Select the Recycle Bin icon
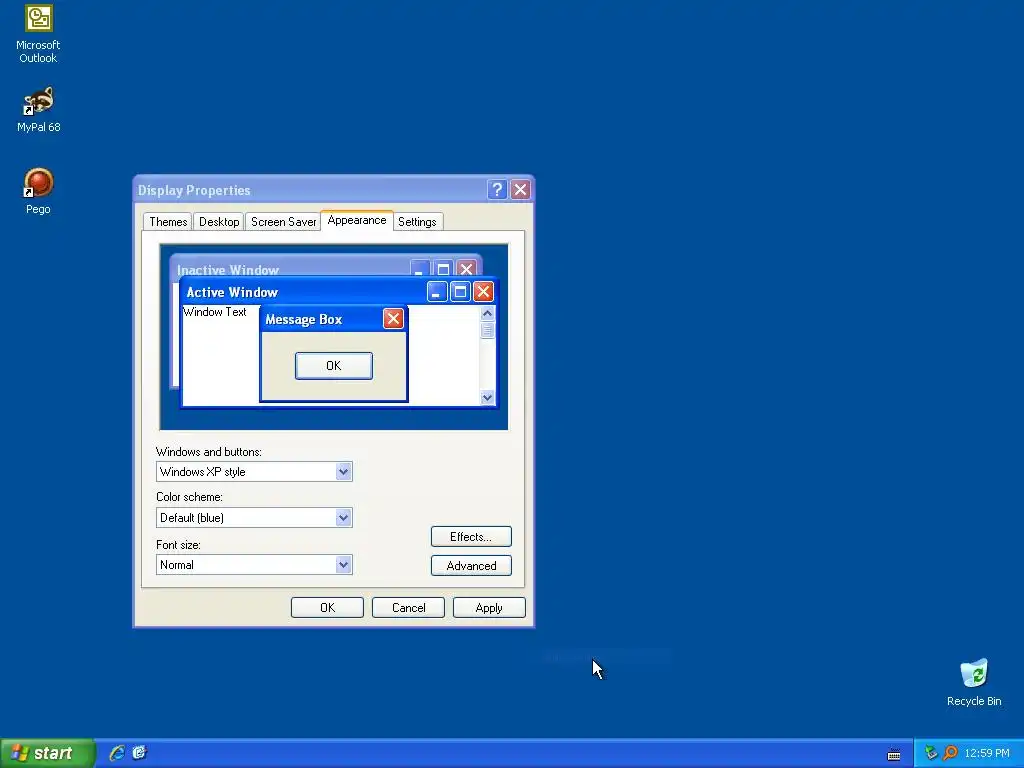 click(974, 682)
